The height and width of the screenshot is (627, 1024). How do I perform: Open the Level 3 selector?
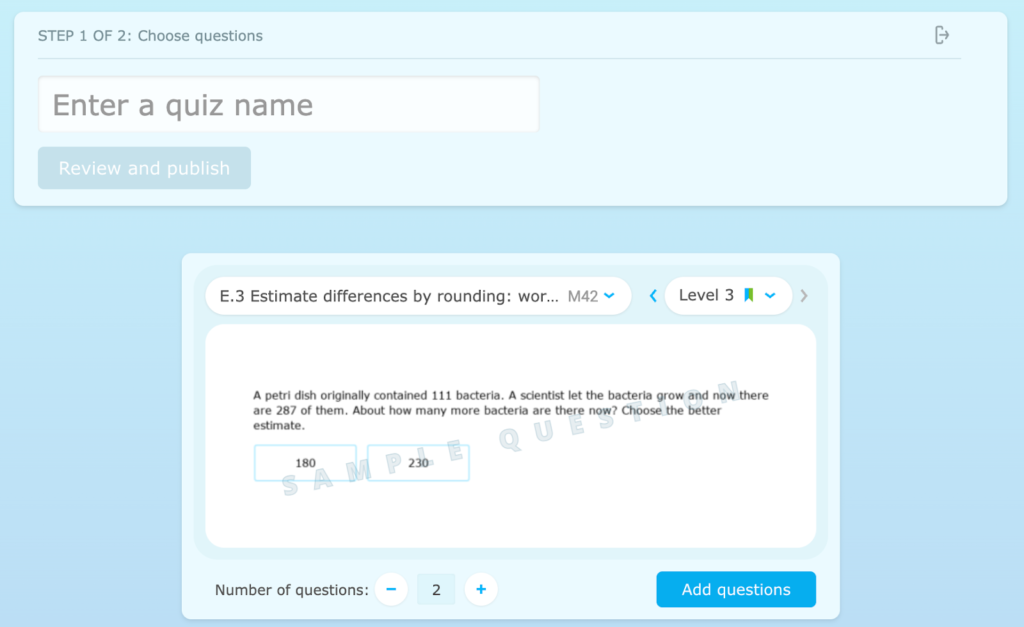706,296
